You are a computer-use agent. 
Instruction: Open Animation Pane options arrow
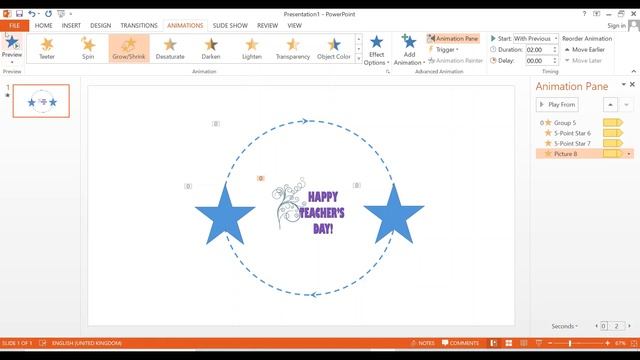[623, 84]
